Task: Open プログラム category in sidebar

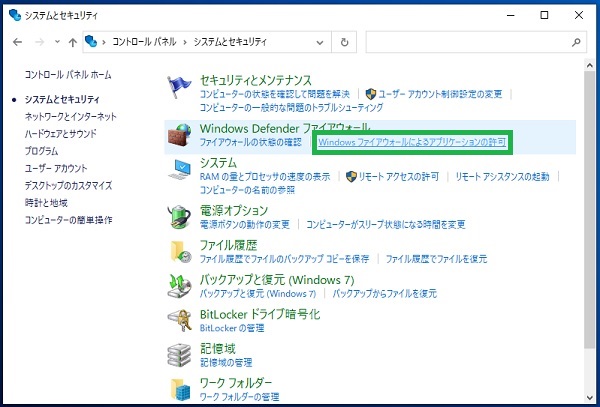Action: tap(41, 151)
